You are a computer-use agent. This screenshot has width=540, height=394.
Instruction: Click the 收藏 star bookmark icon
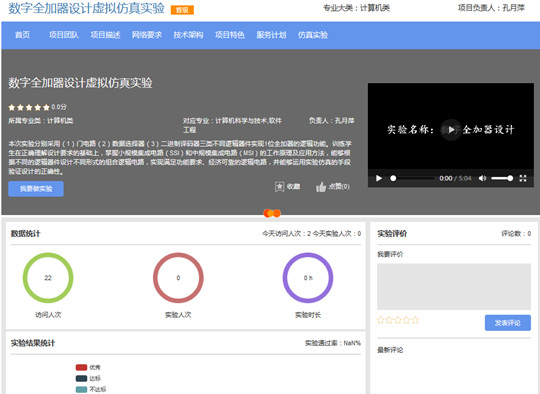(x=279, y=187)
